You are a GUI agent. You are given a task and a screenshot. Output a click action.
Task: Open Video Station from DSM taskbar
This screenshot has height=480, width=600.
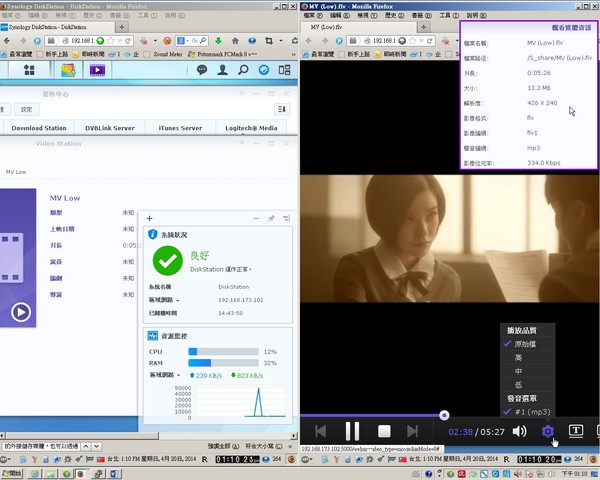coord(97,70)
